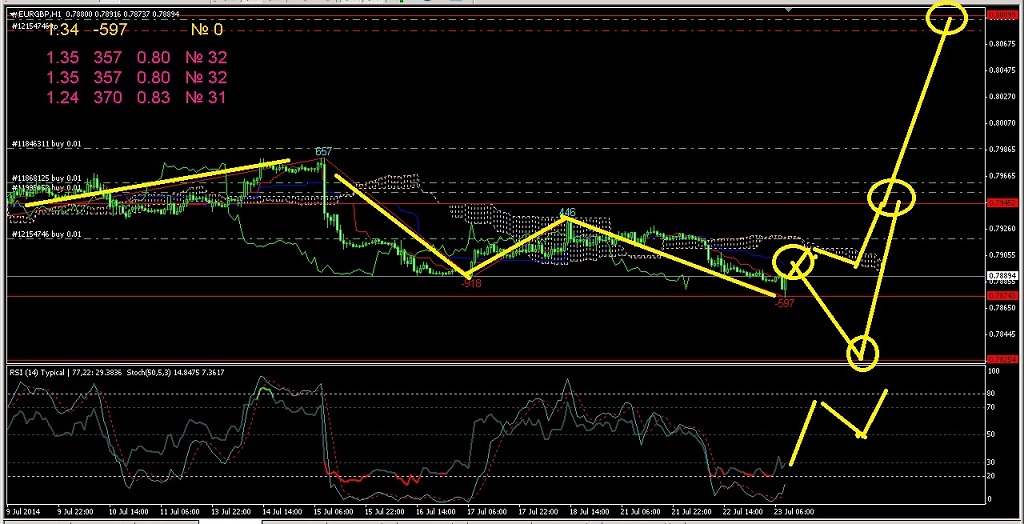Click the red trough label -918
The image size is (1024, 524).
pos(471,284)
